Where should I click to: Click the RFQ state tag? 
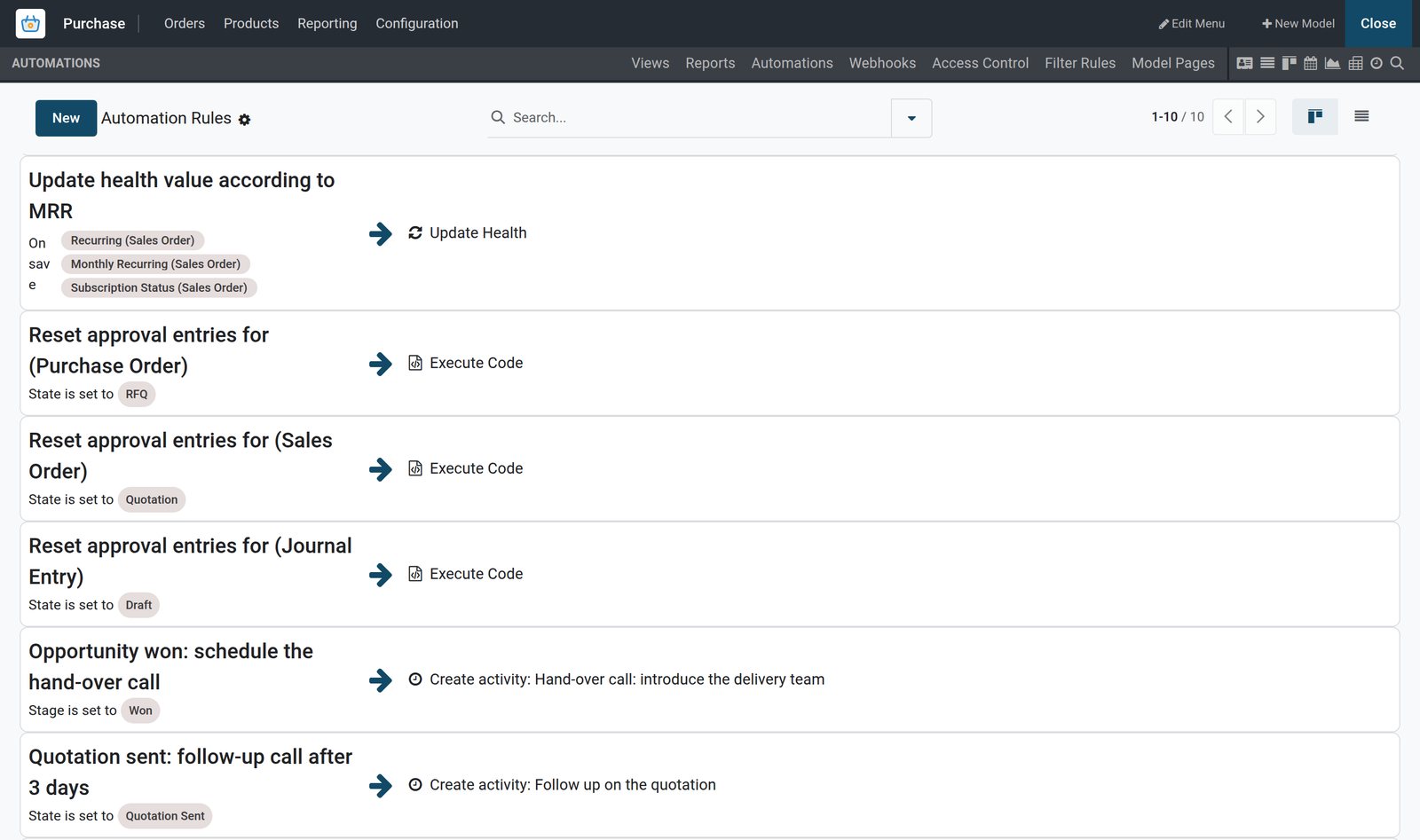pos(137,394)
